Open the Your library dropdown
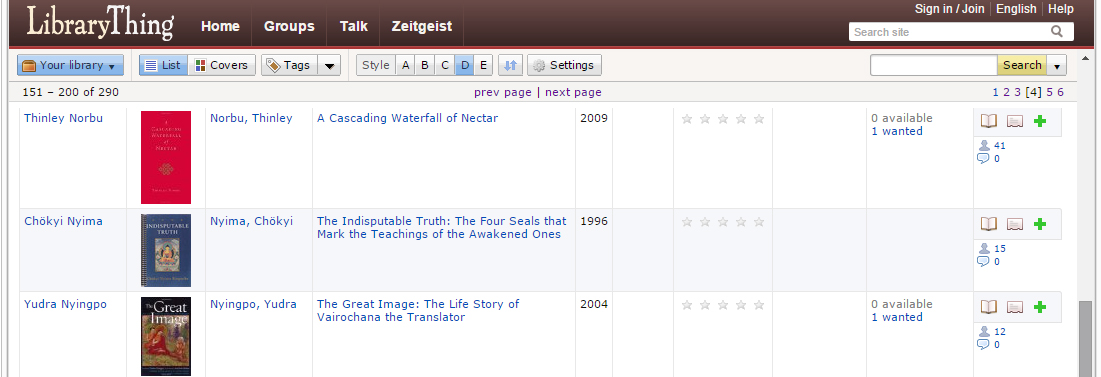 pos(70,65)
